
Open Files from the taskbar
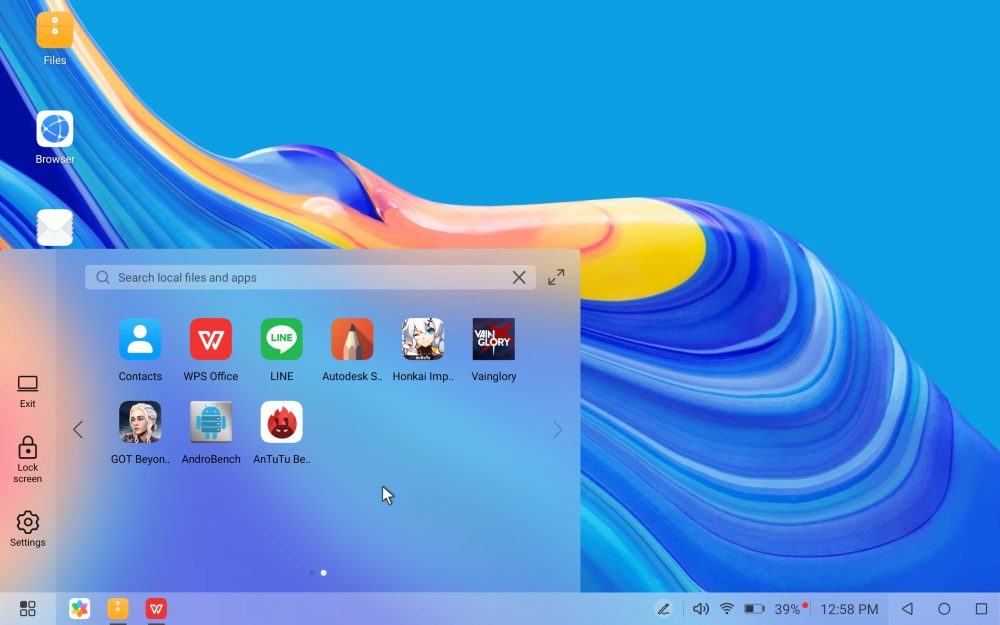tap(118, 608)
